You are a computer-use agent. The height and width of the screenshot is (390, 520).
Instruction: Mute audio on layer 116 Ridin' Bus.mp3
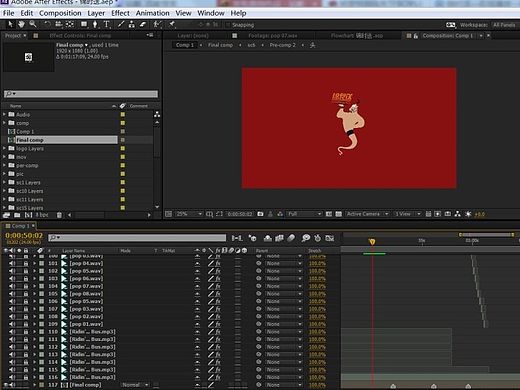coord(12,377)
